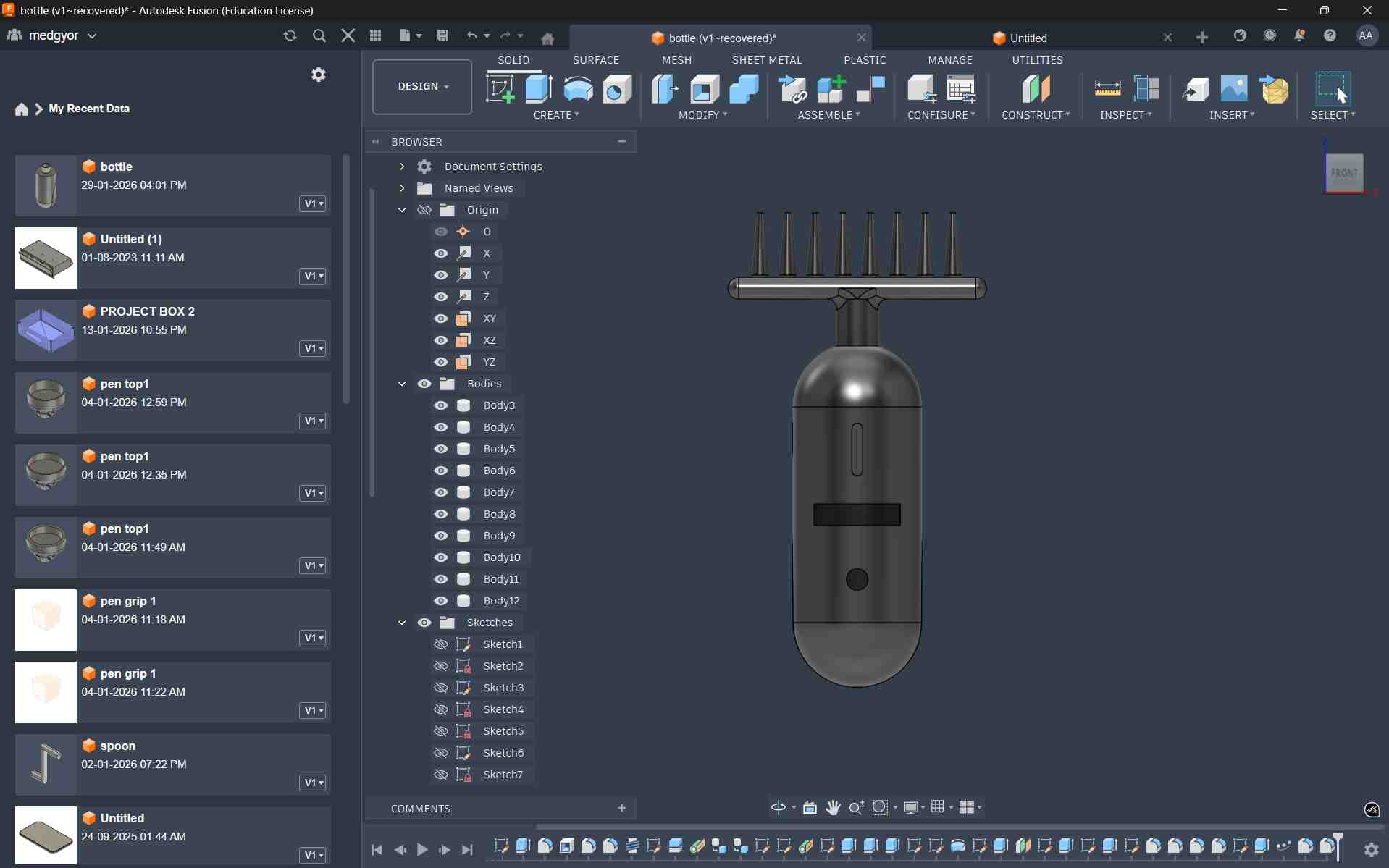Screen dimensions: 1389x868
Task: Click the Extrude tool icon
Action: click(538, 88)
